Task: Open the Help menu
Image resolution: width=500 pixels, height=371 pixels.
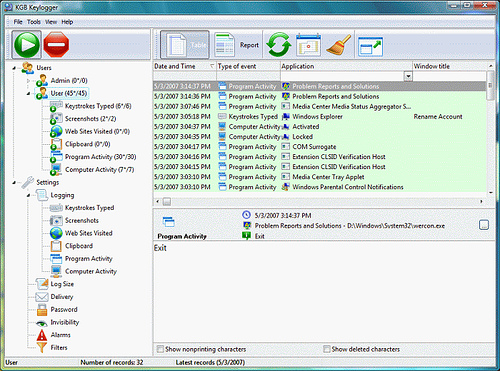Action: 67,22
